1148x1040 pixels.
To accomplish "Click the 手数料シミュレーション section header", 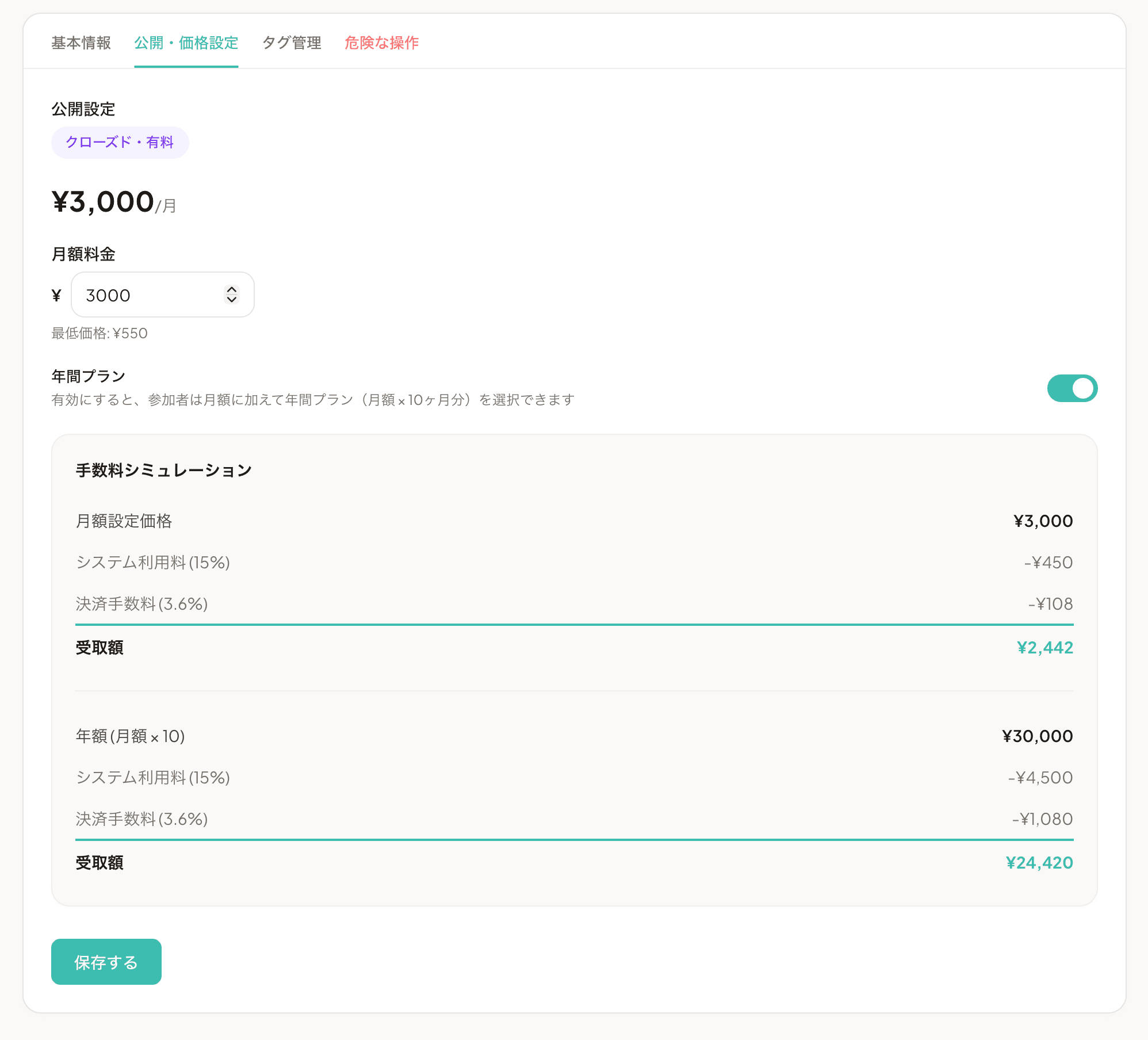I will click(x=163, y=469).
